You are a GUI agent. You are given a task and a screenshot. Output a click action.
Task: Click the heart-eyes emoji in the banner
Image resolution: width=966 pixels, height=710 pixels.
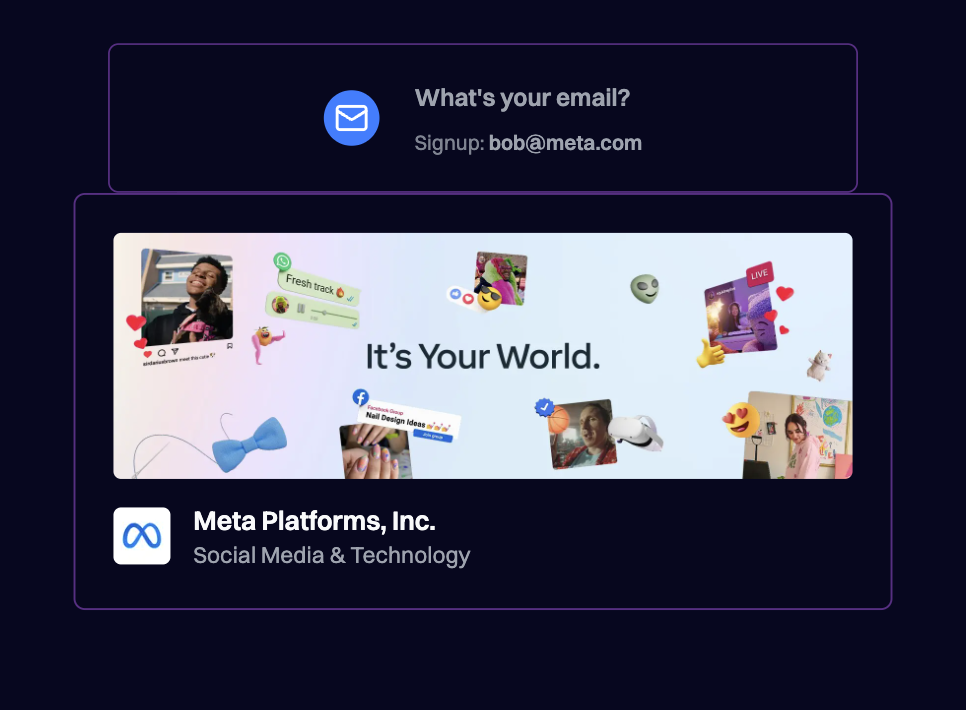point(742,420)
